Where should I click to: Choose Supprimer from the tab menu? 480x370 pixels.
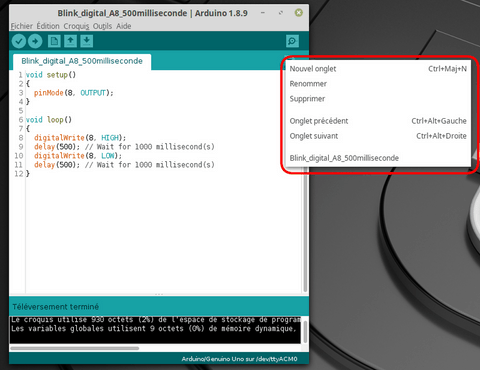tap(378, 99)
